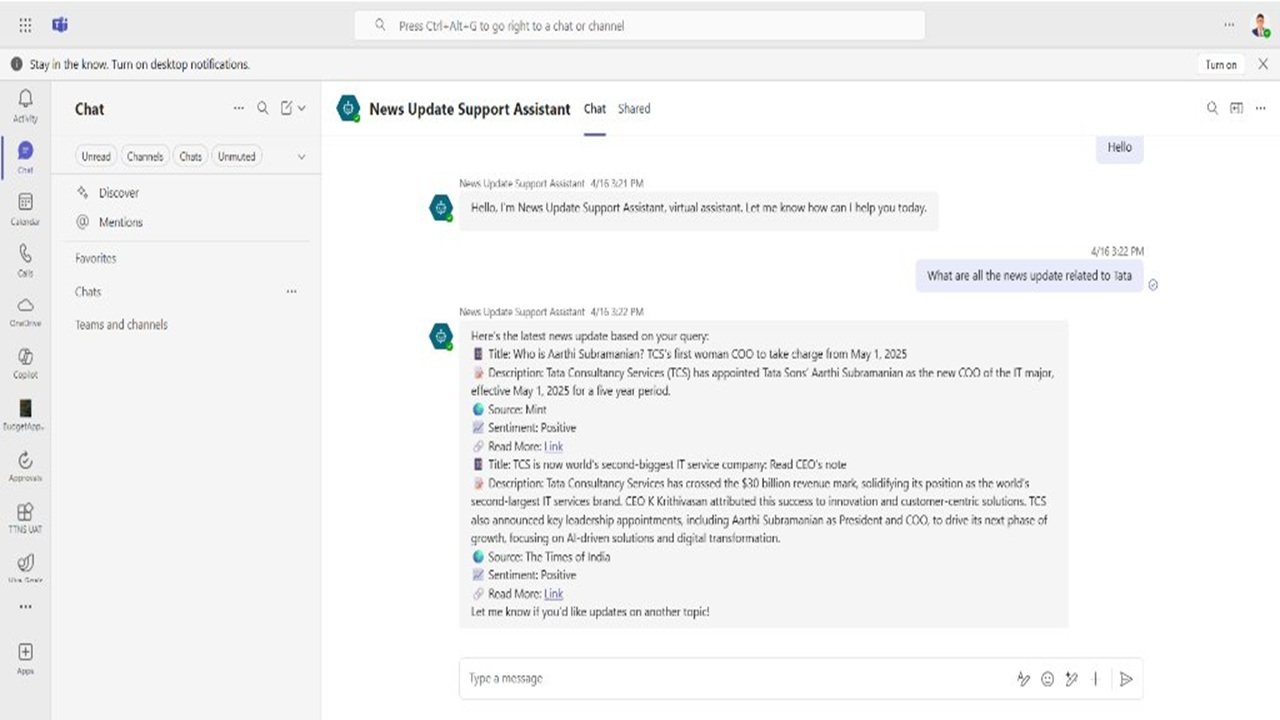The width and height of the screenshot is (1280, 720).
Task: Open new chat dropdown arrow
Action: (302, 108)
